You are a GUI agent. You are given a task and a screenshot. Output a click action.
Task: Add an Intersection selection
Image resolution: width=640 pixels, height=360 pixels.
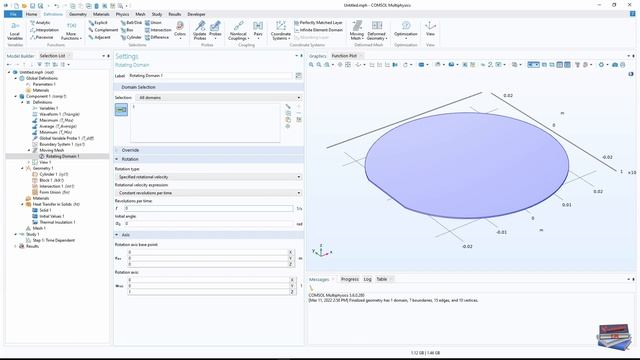pos(158,30)
